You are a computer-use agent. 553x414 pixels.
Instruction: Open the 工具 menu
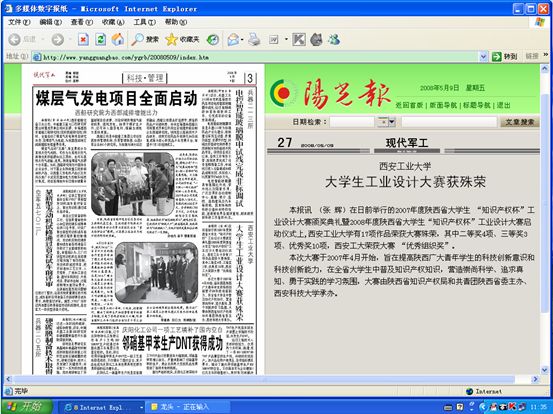coord(144,22)
